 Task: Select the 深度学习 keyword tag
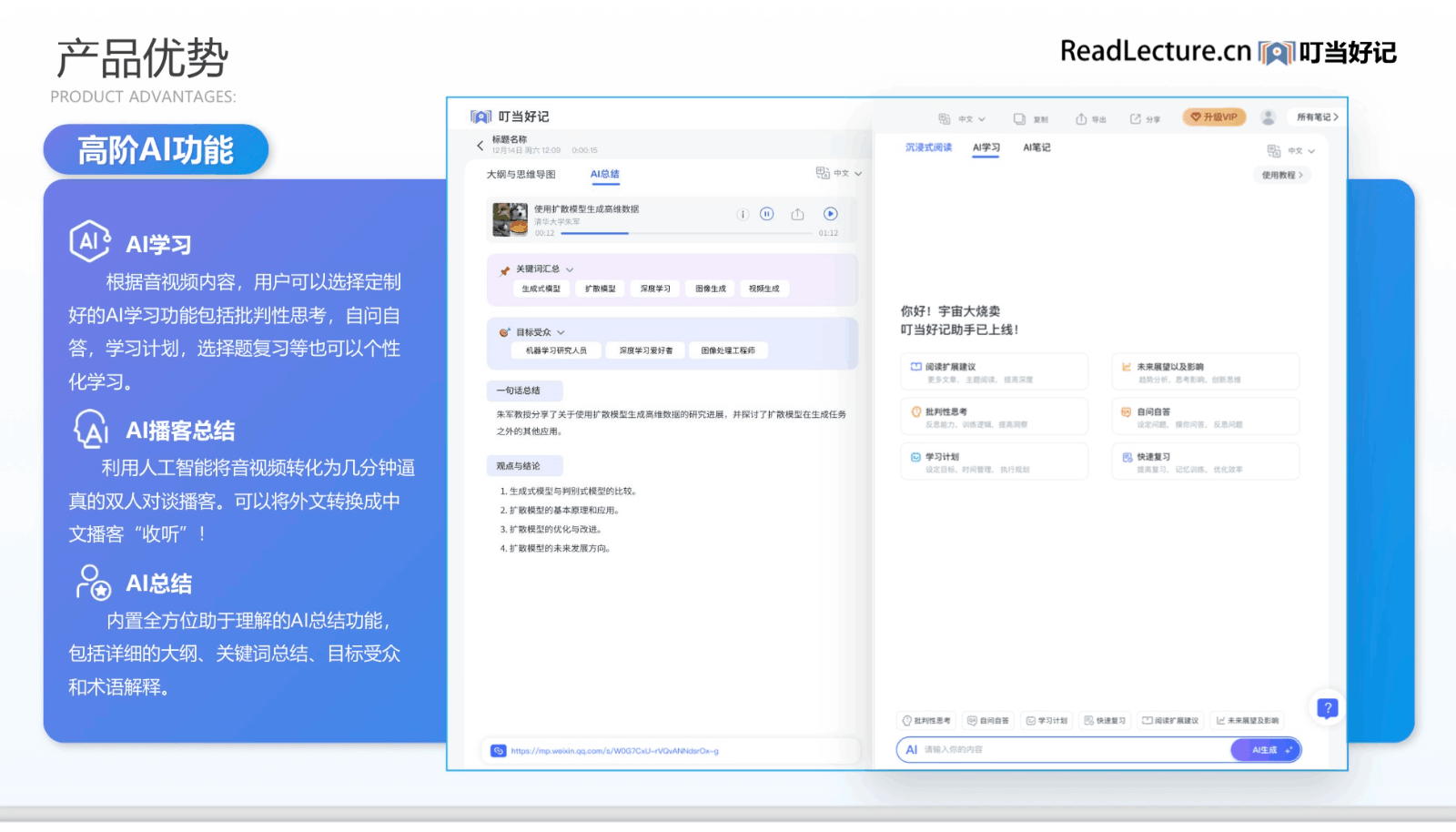(x=655, y=289)
